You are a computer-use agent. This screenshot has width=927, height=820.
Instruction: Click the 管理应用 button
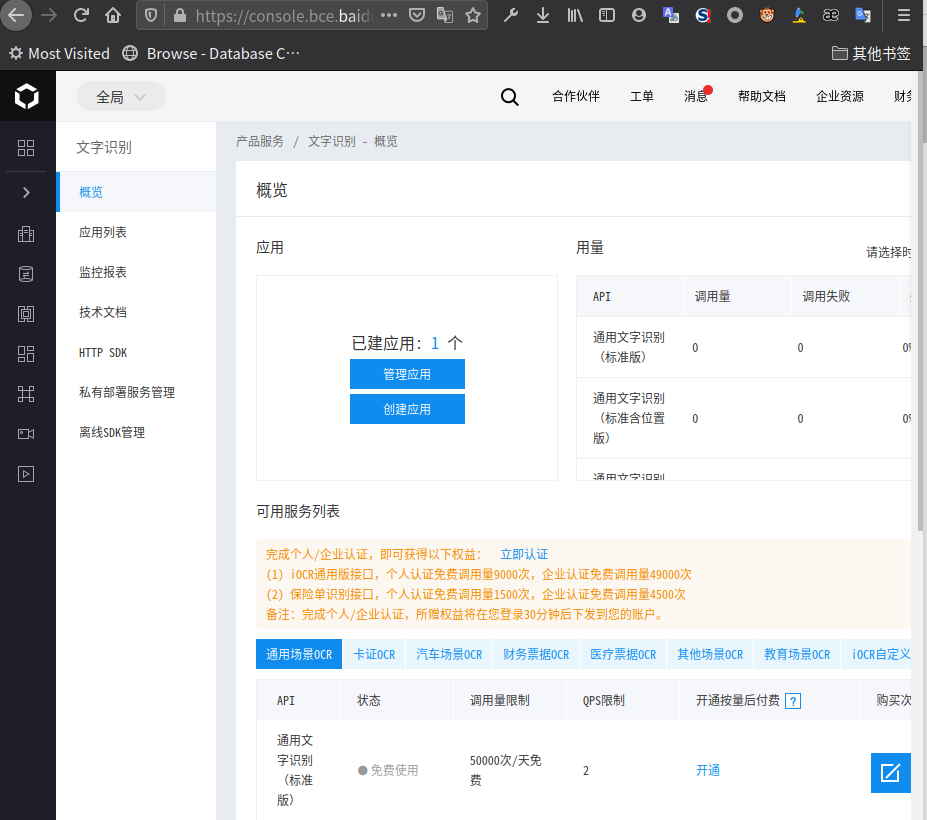click(407, 374)
